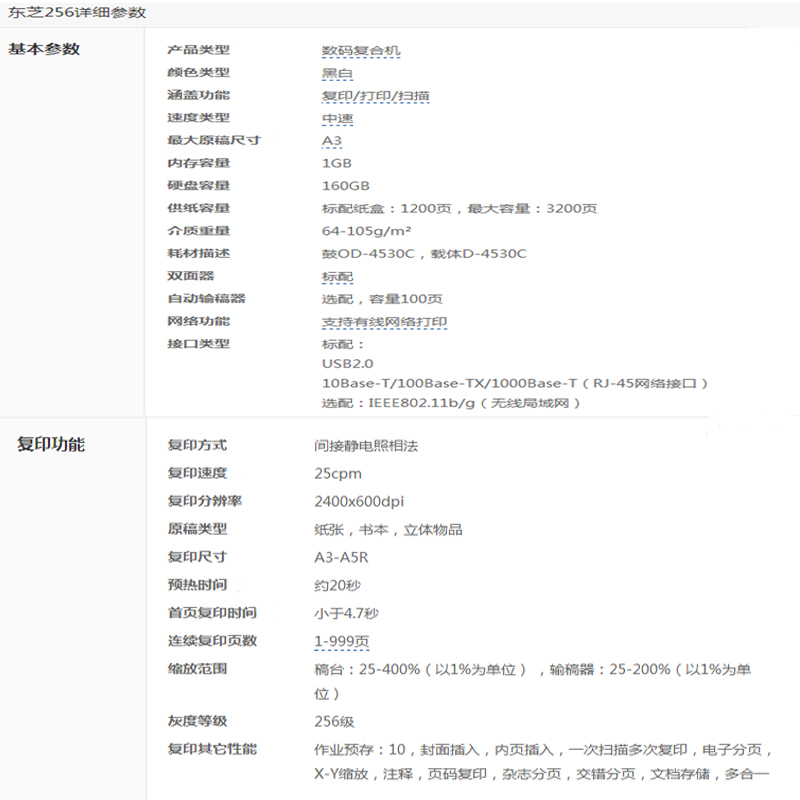
Task: Click the 东芝256详细参数 page title
Action: point(75,14)
